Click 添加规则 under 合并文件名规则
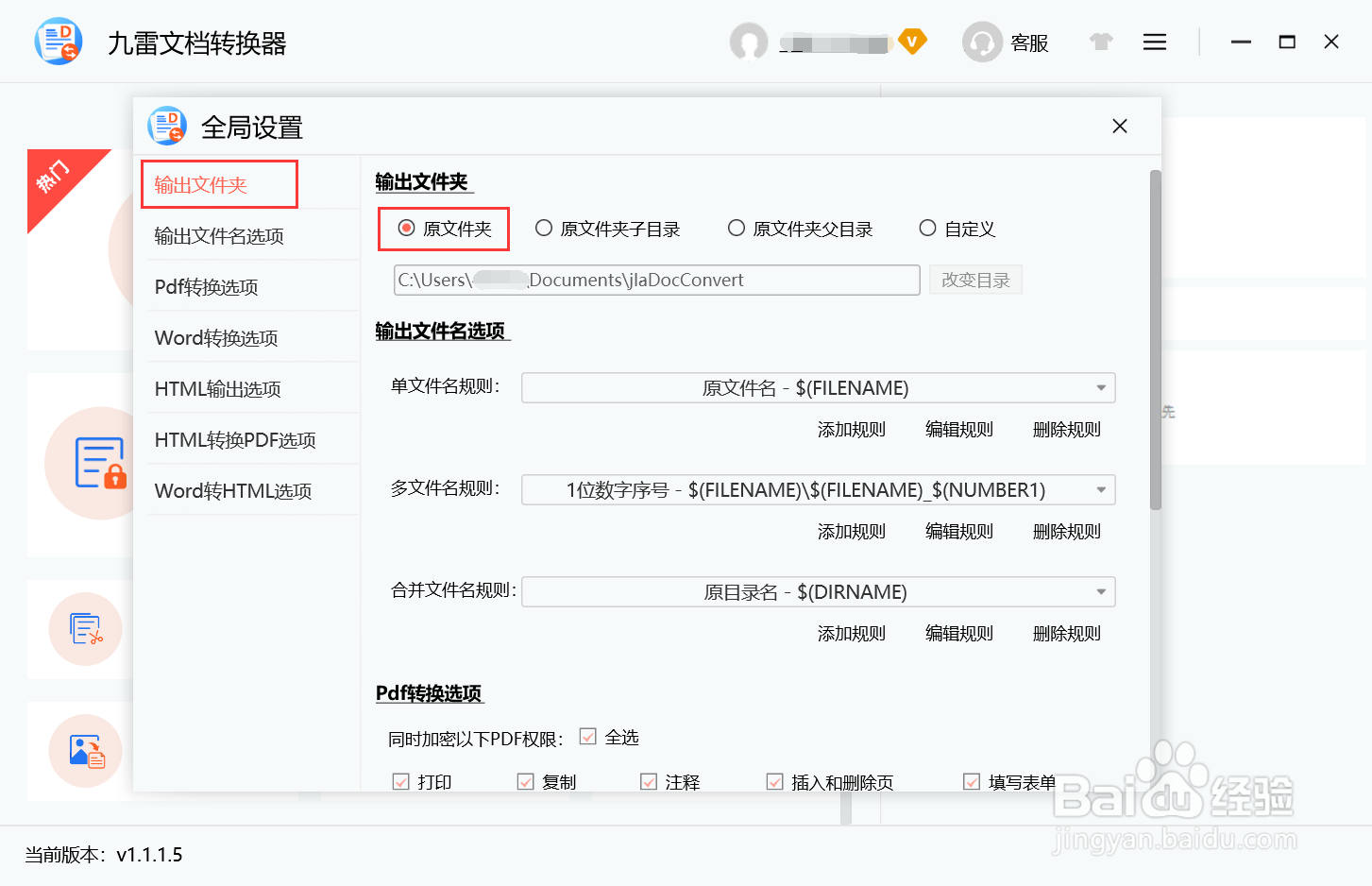The width and height of the screenshot is (1372, 886). (852, 634)
